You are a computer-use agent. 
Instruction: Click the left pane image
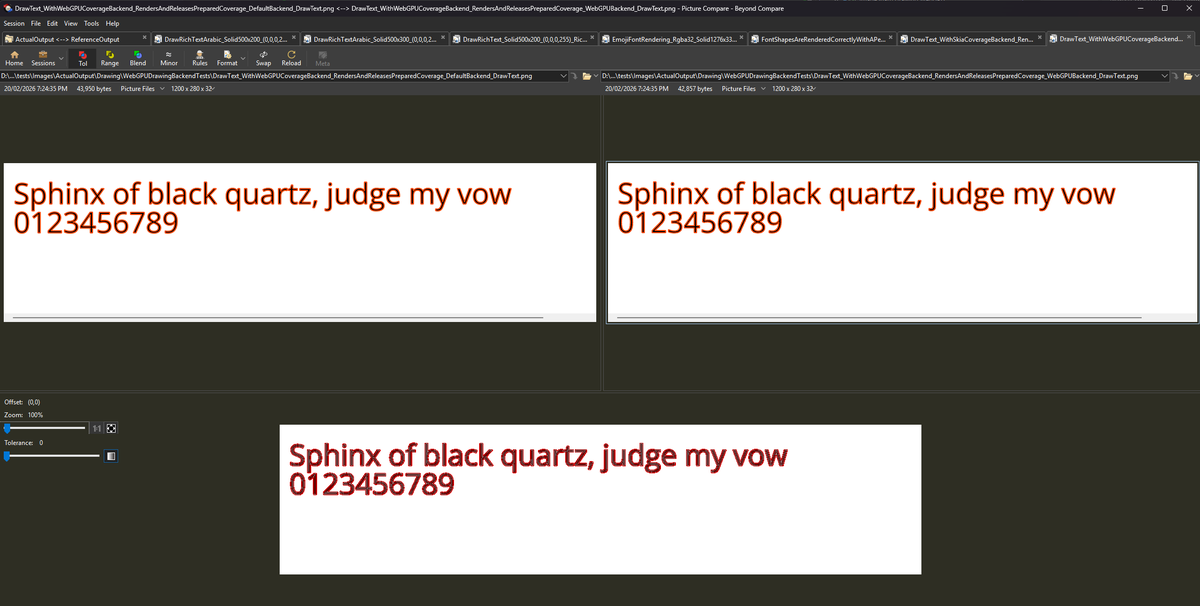point(300,242)
